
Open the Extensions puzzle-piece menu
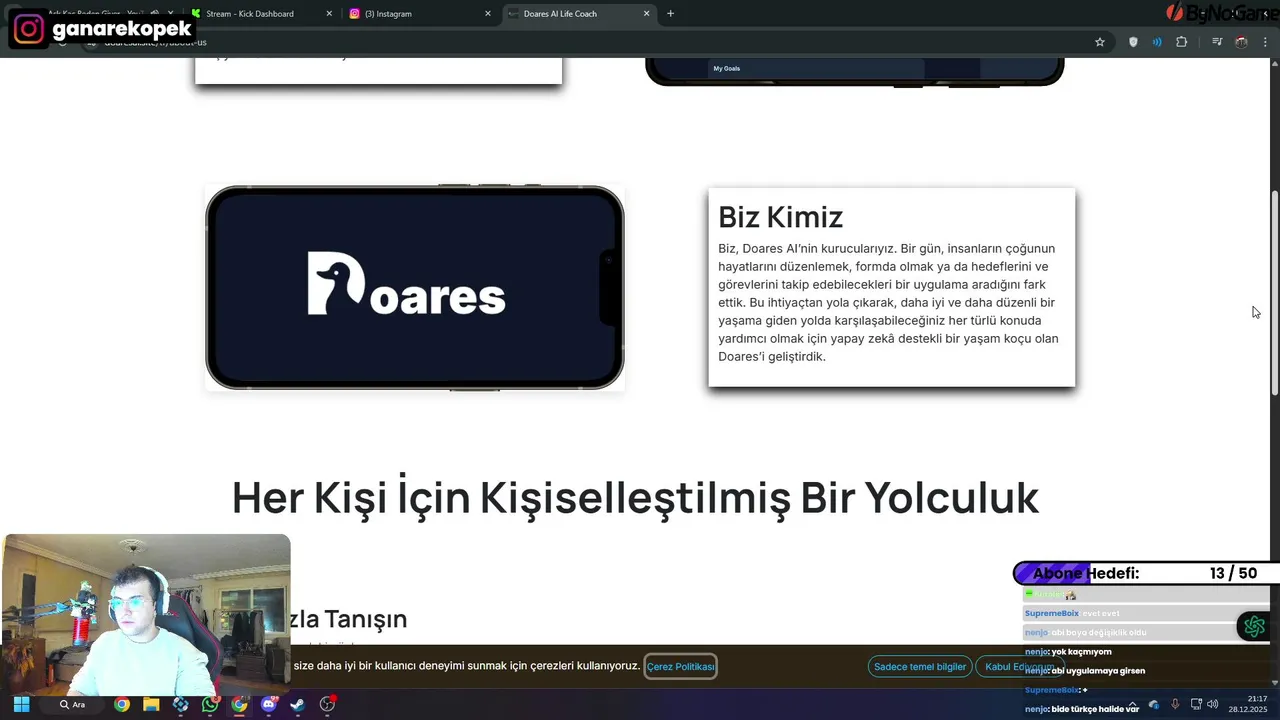tap(1182, 42)
